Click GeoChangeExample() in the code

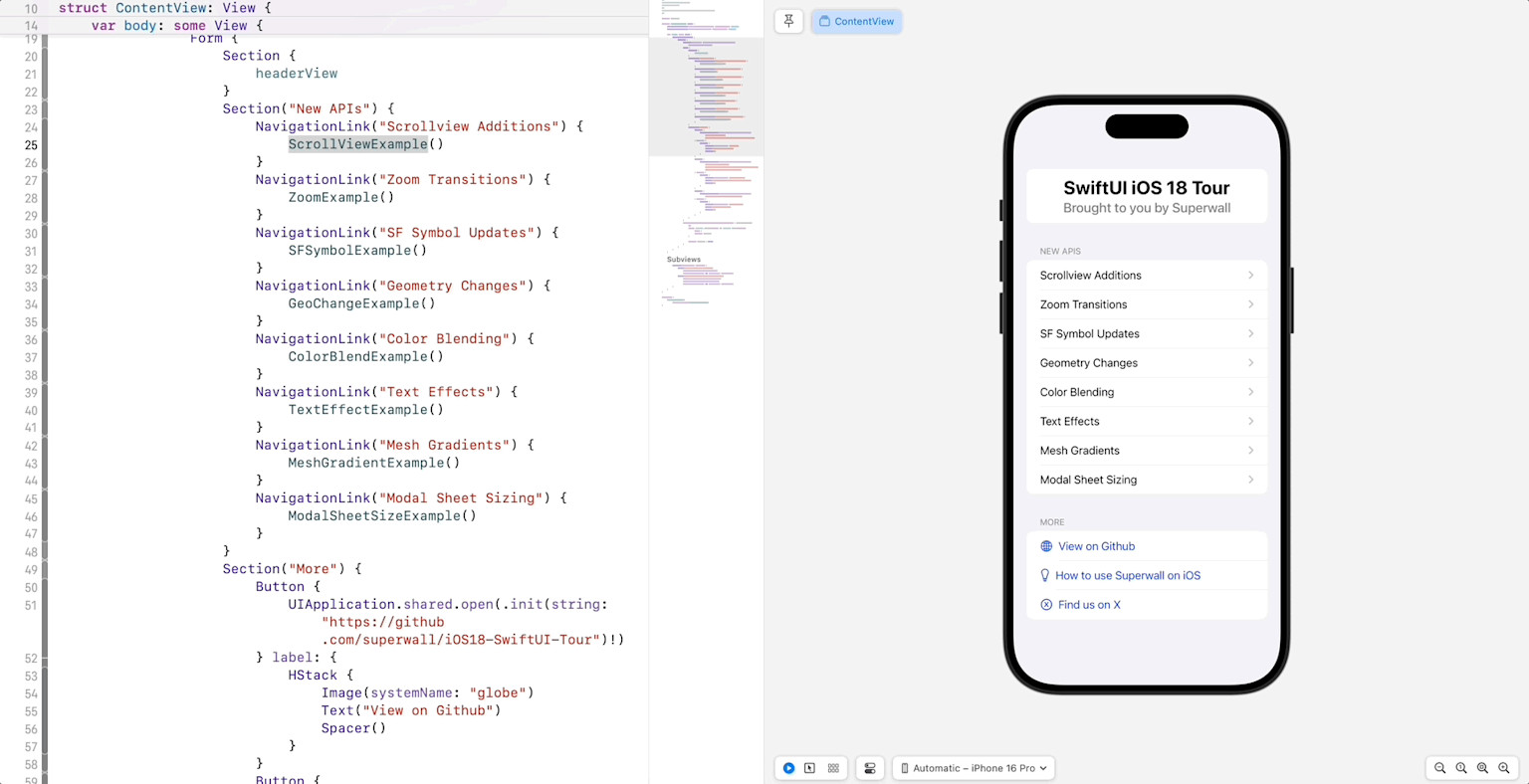click(361, 303)
